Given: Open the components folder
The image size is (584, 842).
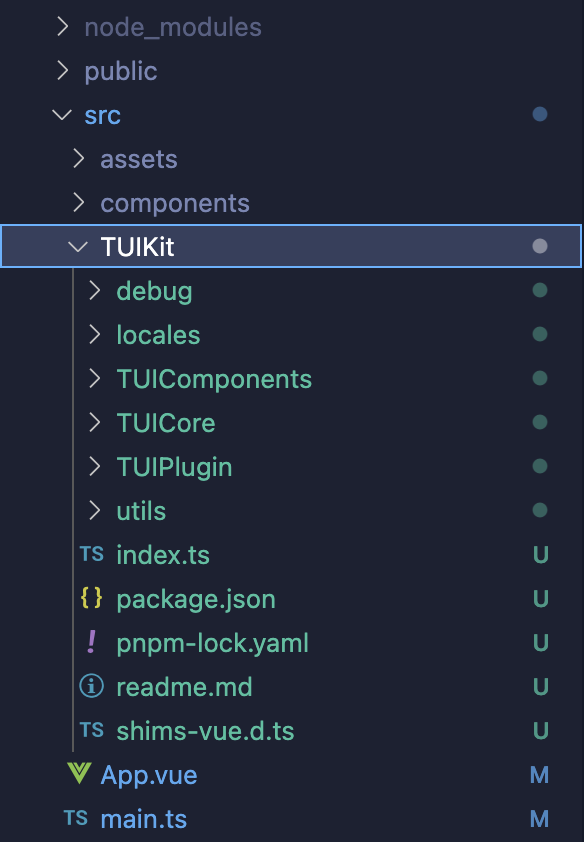Looking at the screenshot, I should click(175, 203).
